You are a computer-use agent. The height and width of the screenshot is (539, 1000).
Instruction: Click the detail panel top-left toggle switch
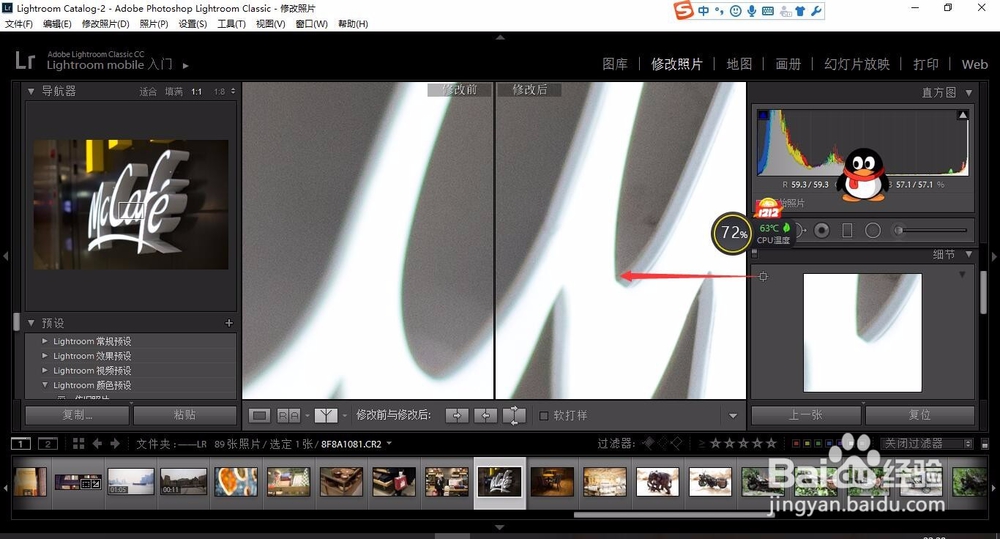(x=754, y=254)
